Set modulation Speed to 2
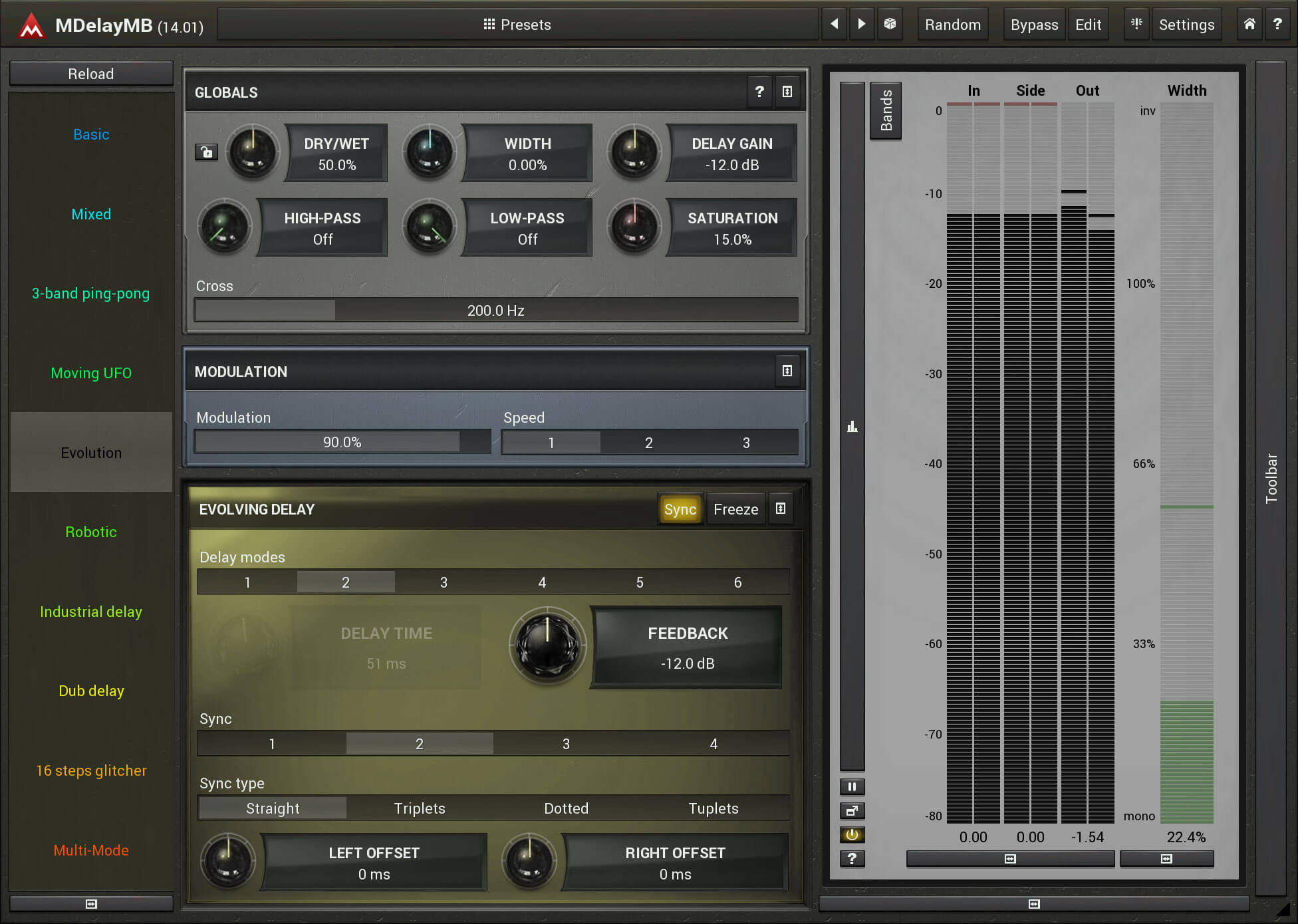This screenshot has height=924, width=1298. pyautogui.click(x=648, y=443)
